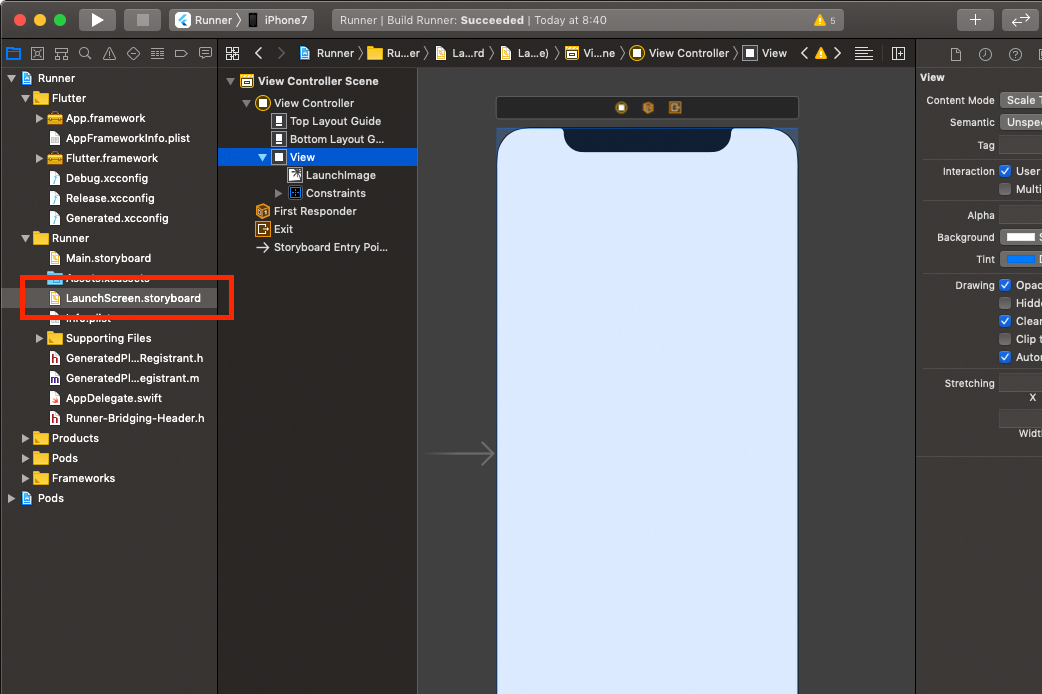Choose the iPhone7 run destination
The image size is (1042, 694).
point(278,20)
